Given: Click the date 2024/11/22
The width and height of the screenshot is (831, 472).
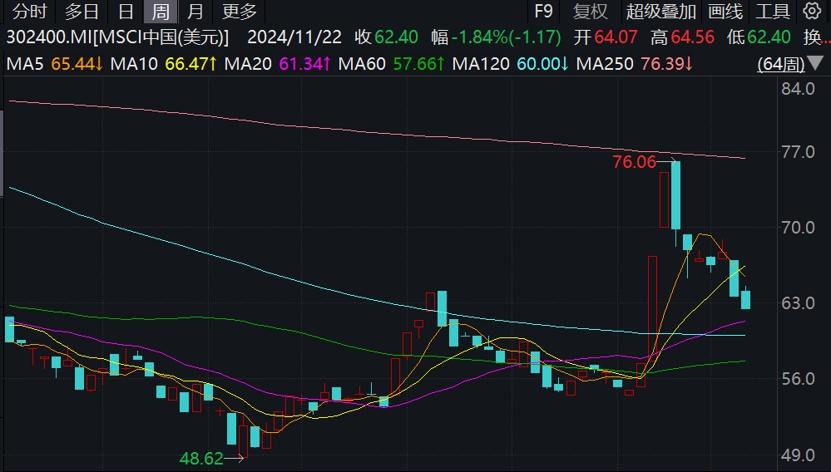Looking at the screenshot, I should (x=294, y=37).
